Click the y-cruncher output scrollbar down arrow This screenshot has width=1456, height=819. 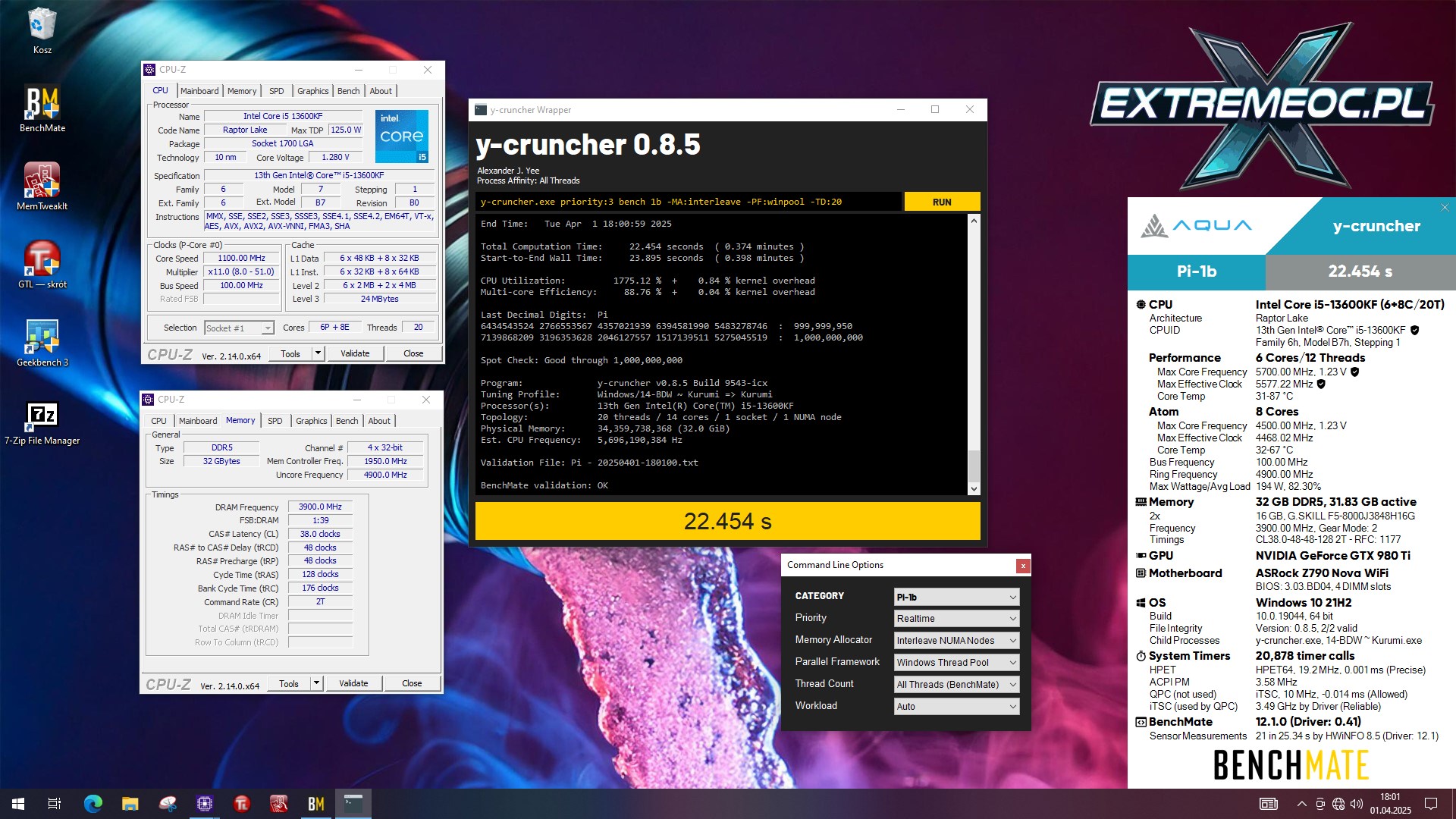[x=974, y=489]
